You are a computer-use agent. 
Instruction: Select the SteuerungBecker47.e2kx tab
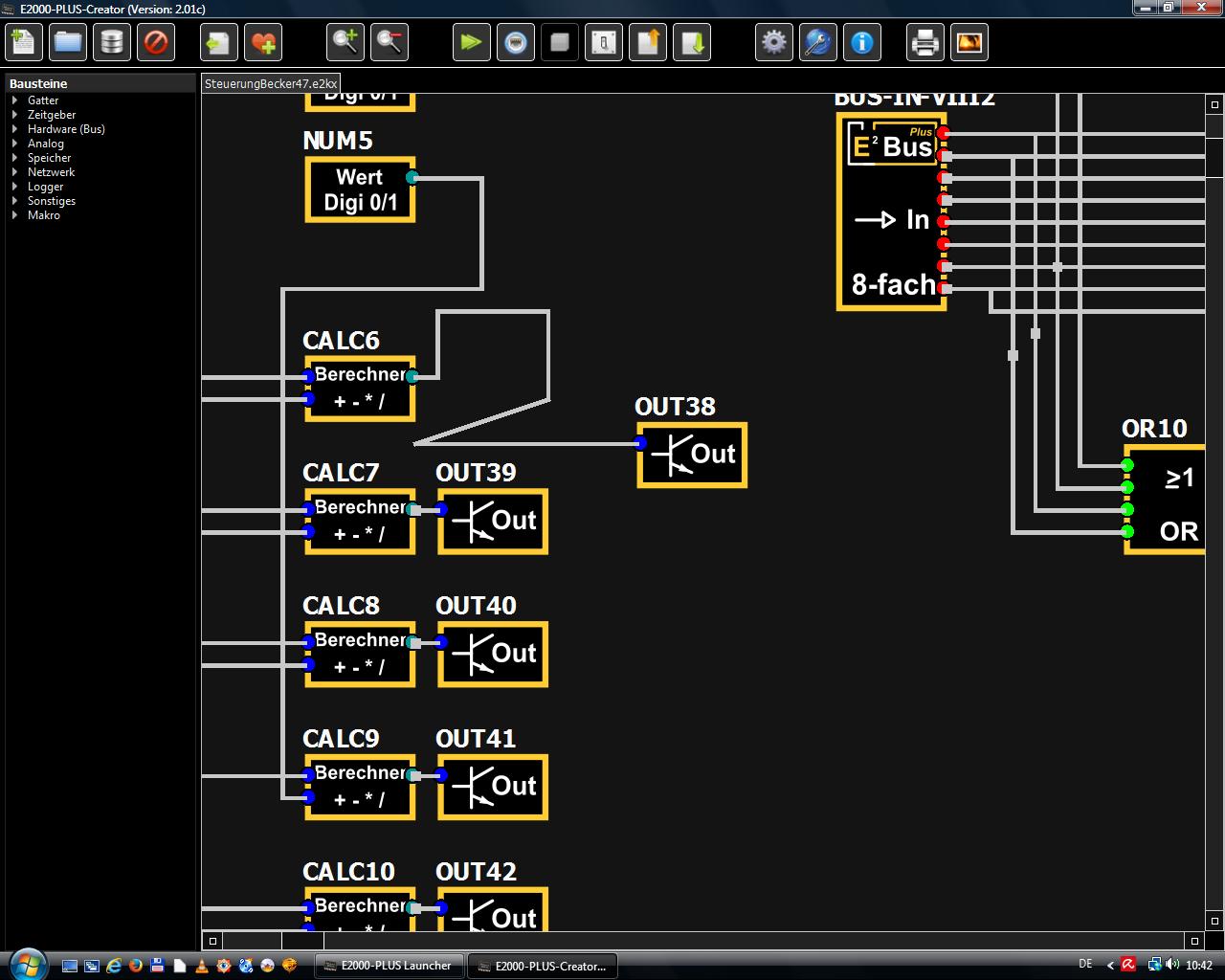[271, 83]
